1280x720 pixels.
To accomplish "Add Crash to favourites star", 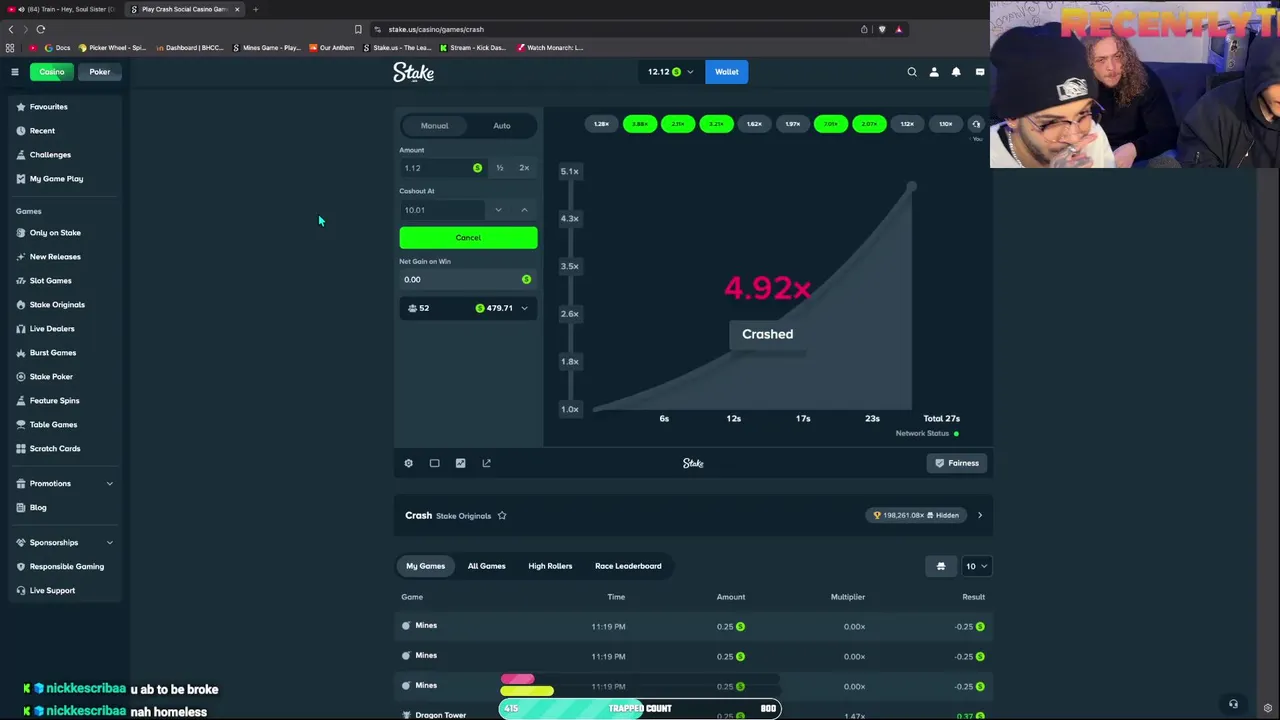I will (x=502, y=516).
